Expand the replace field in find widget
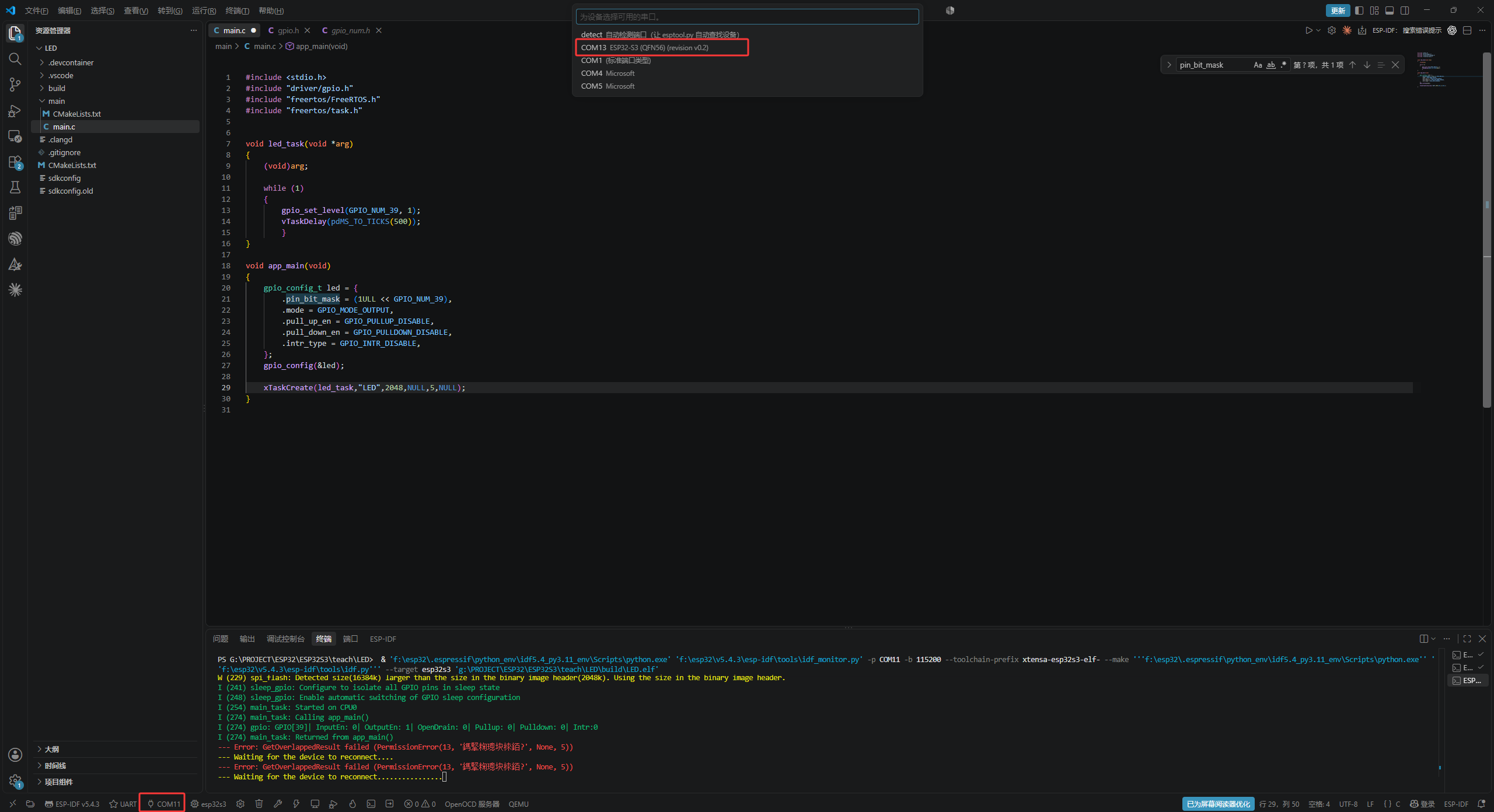 (1169, 65)
